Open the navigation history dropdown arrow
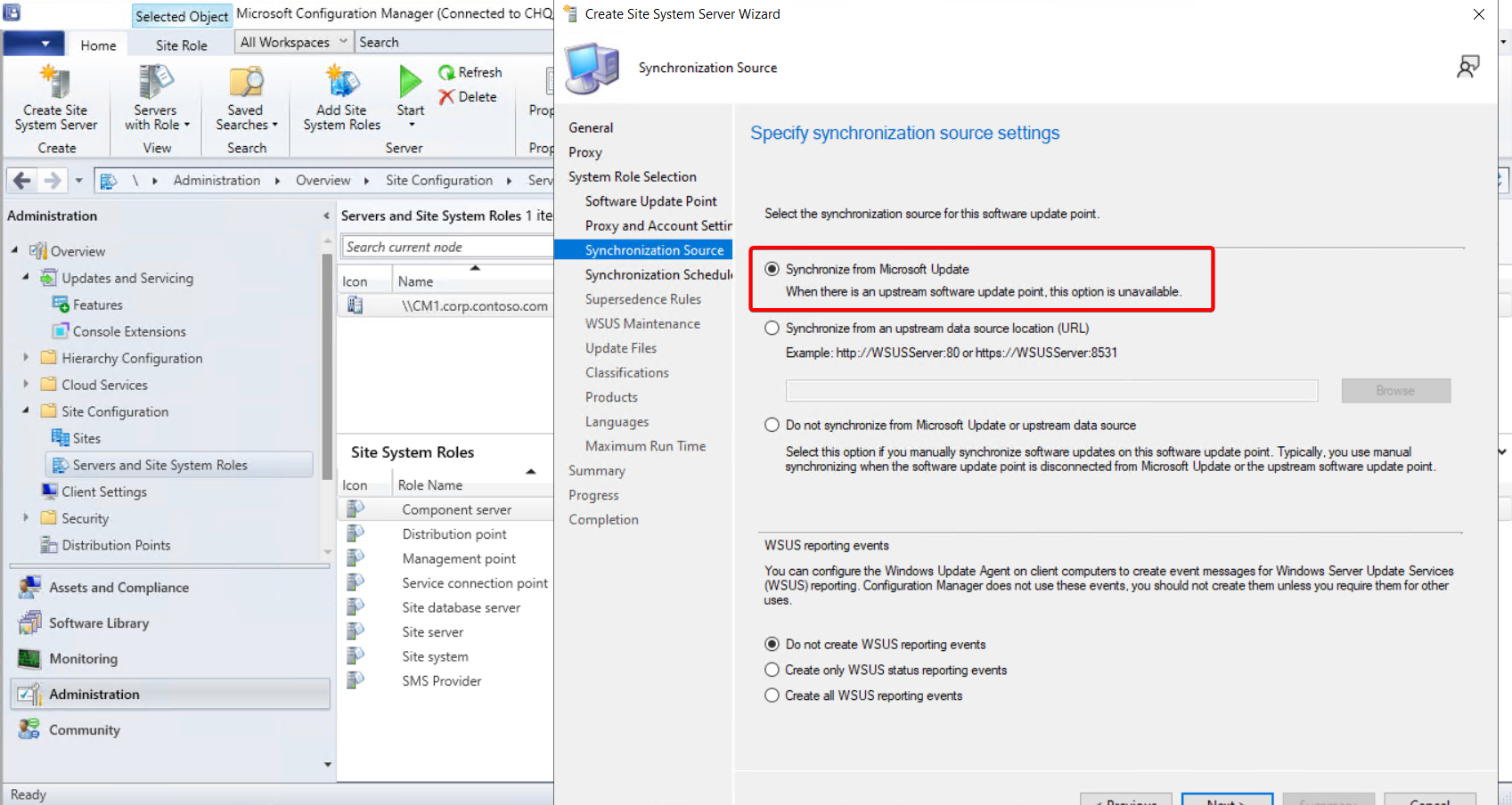This screenshot has width=1512, height=805. (x=78, y=181)
